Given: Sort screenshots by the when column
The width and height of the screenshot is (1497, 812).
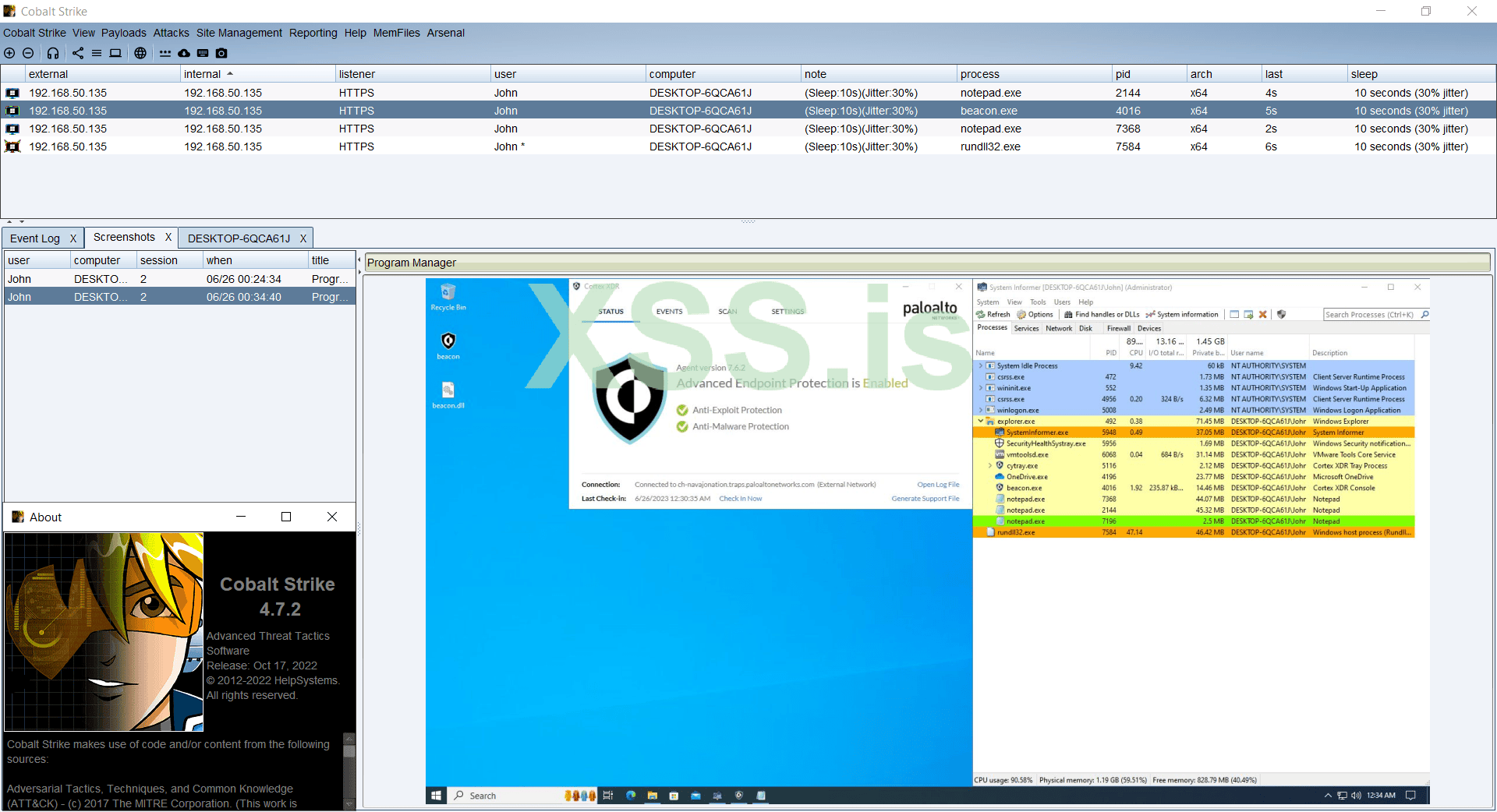Looking at the screenshot, I should (256, 260).
